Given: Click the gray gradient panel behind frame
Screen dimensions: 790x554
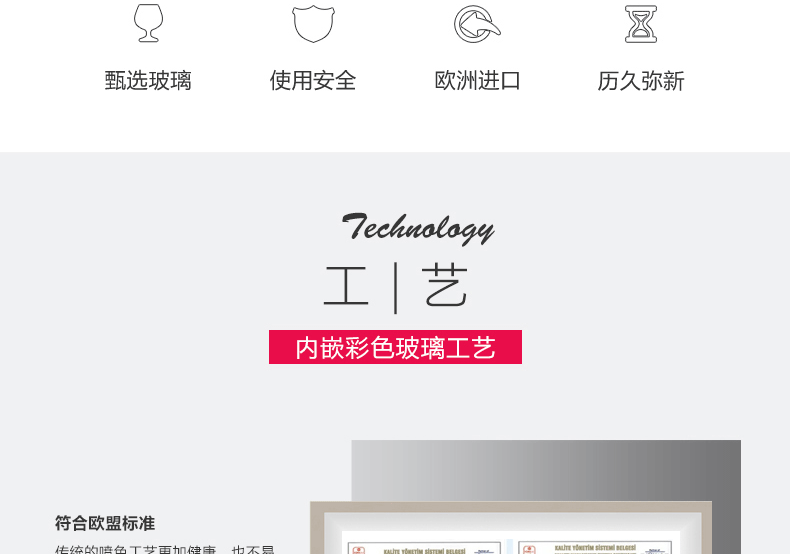Looking at the screenshot, I should (546, 470).
